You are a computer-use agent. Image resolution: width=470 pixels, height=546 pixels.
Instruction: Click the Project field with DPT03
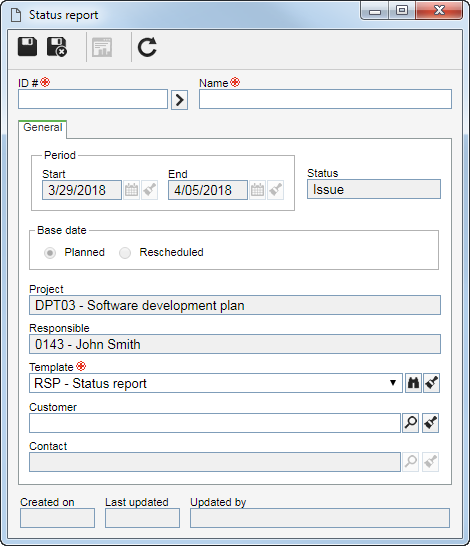click(x=235, y=305)
